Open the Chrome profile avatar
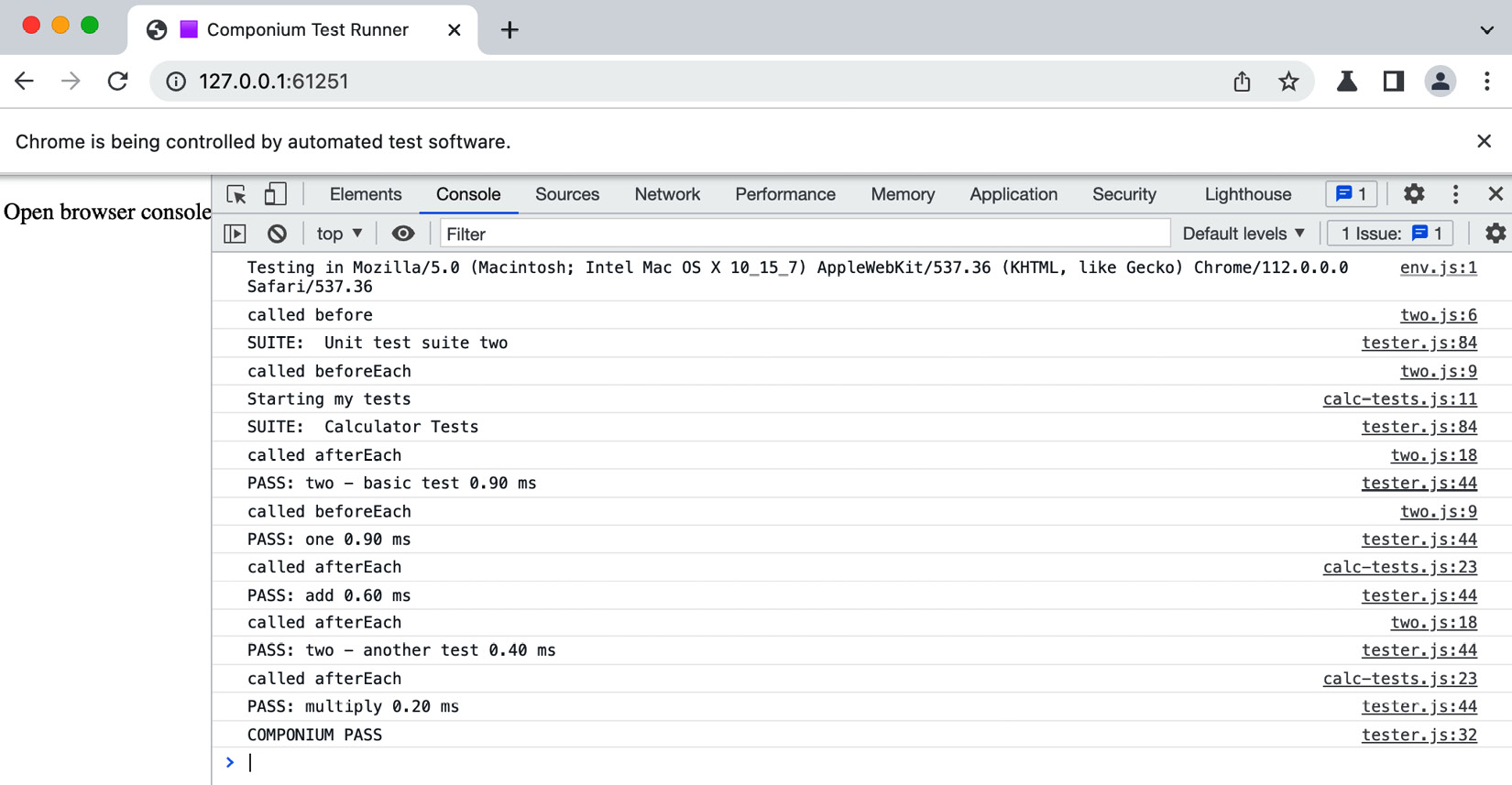The width and height of the screenshot is (1512, 785). (x=1441, y=82)
